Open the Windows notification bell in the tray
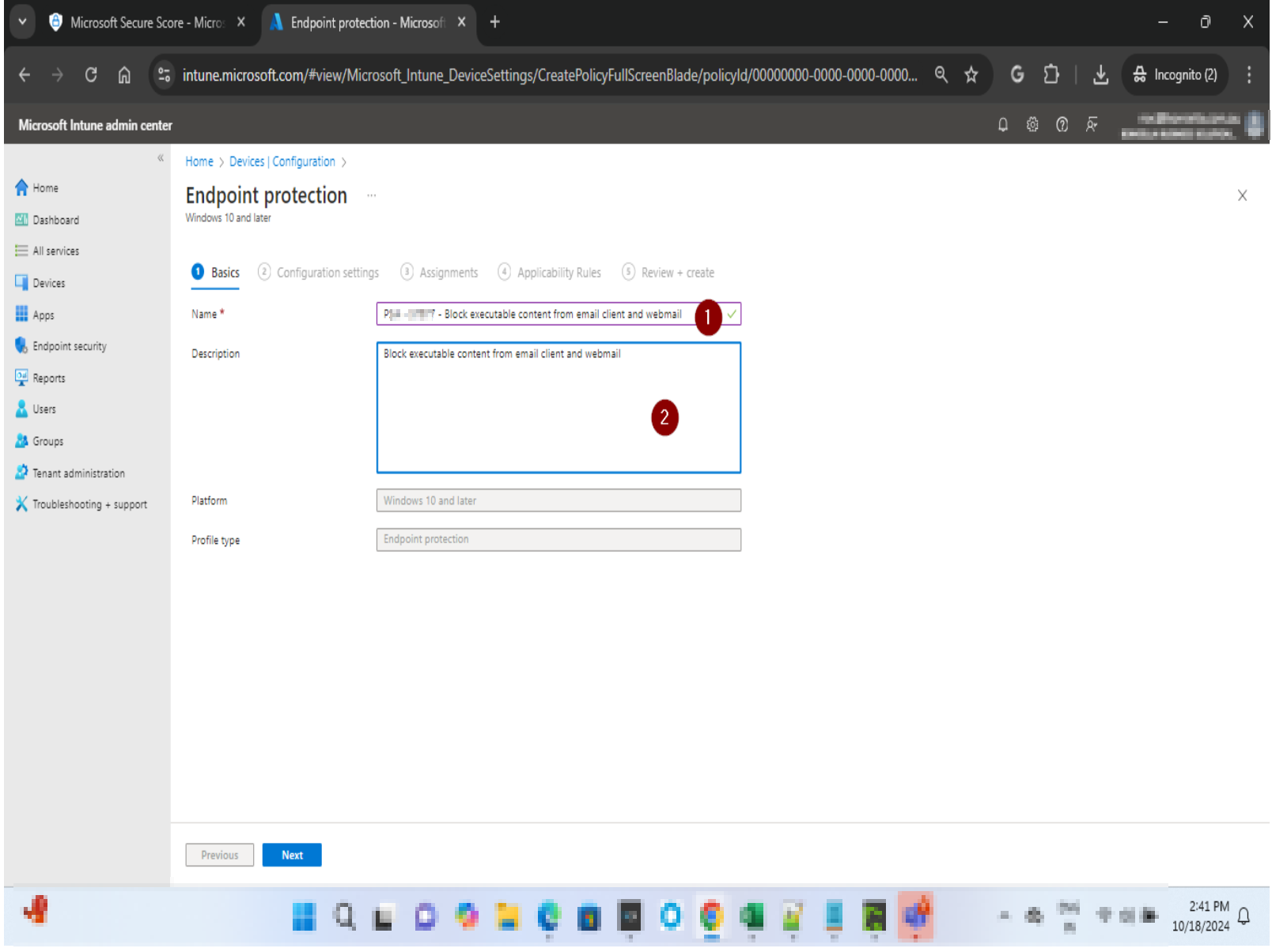The height and width of the screenshot is (952, 1272). 1244,916
